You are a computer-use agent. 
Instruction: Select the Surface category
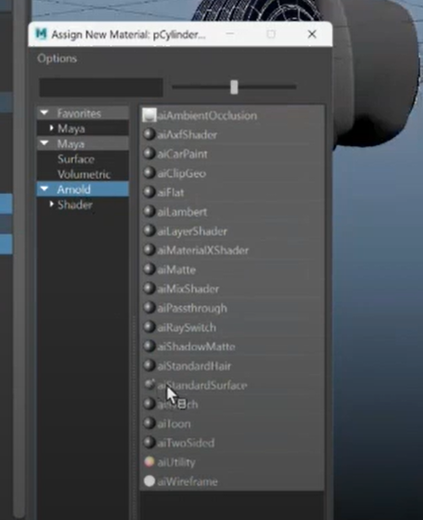tap(76, 159)
